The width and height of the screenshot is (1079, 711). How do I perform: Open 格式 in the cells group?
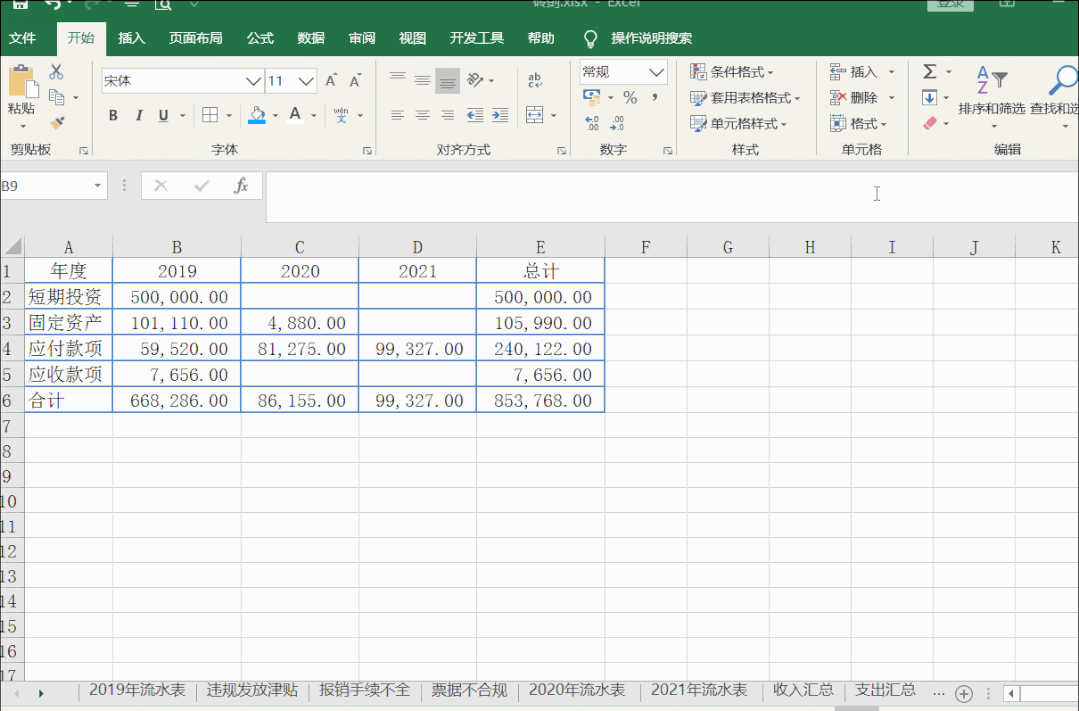click(858, 124)
